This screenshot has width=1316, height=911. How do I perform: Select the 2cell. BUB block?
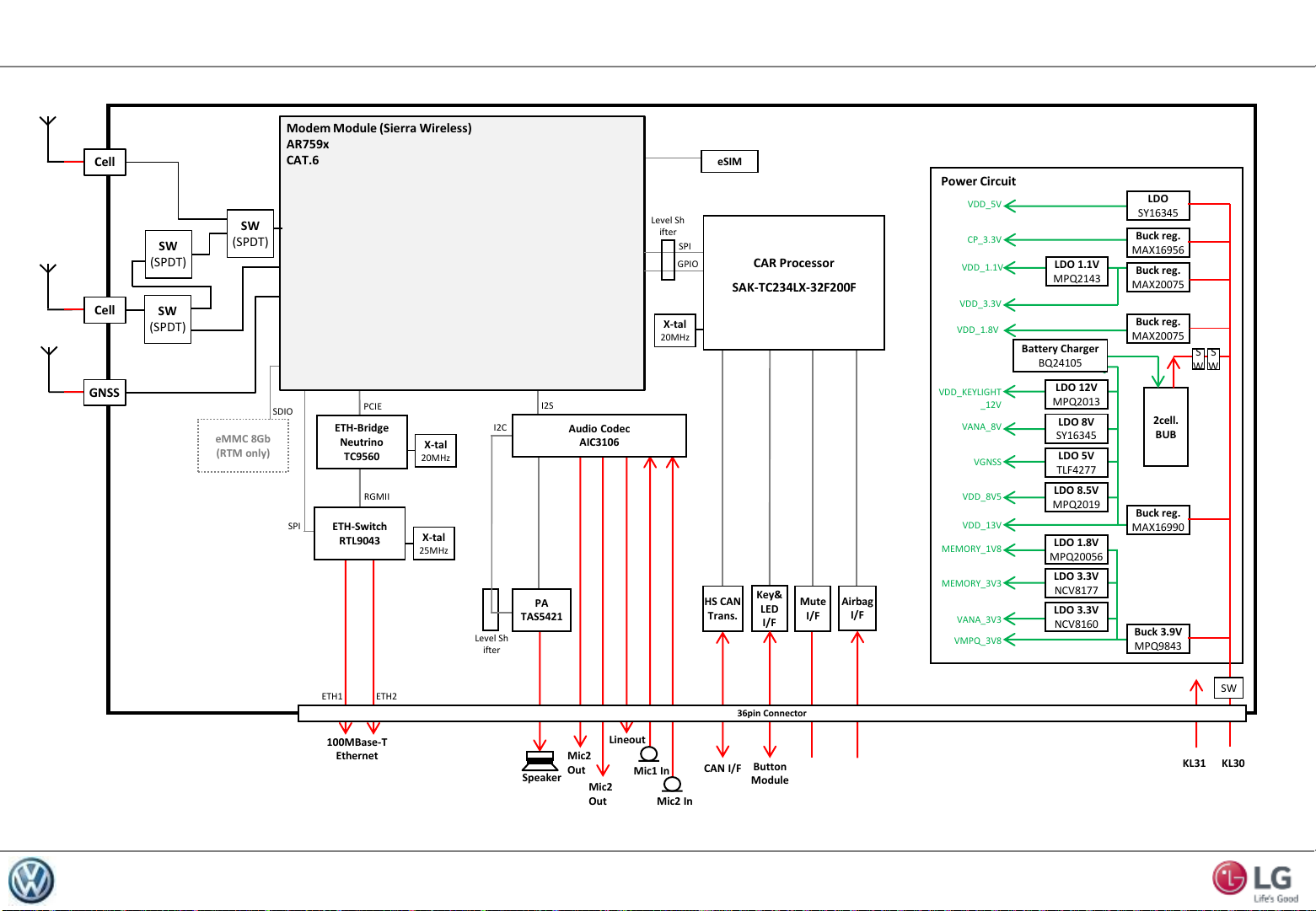(x=1165, y=427)
